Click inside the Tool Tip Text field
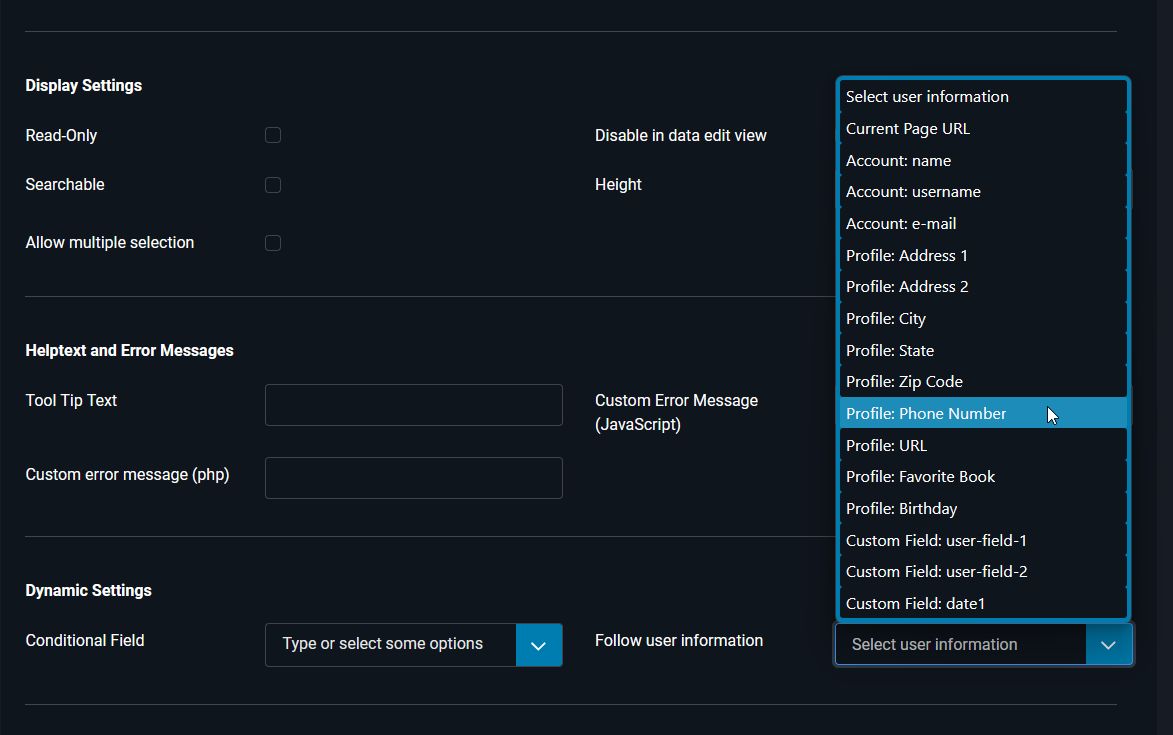 [413, 404]
